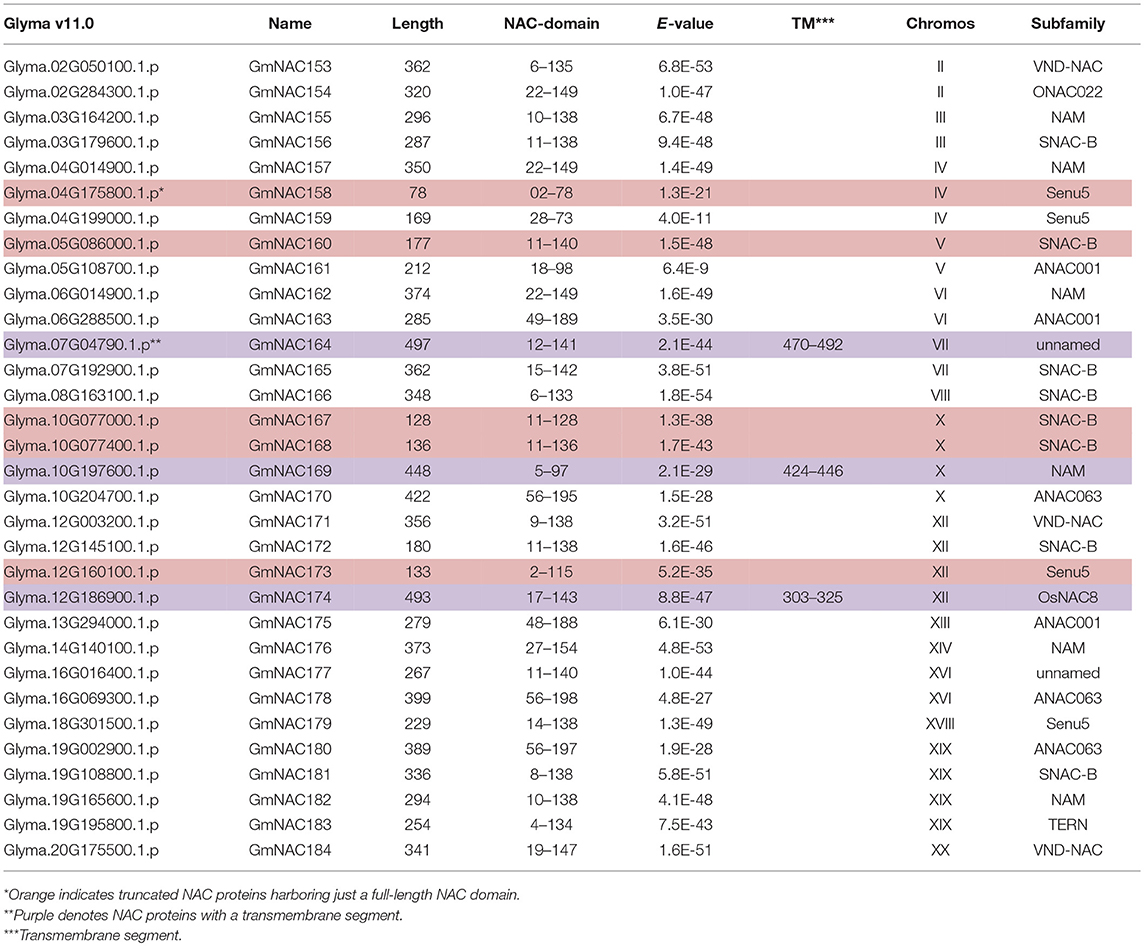
Task: Click the NAC-domain value 49–189
Action: click(x=552, y=319)
